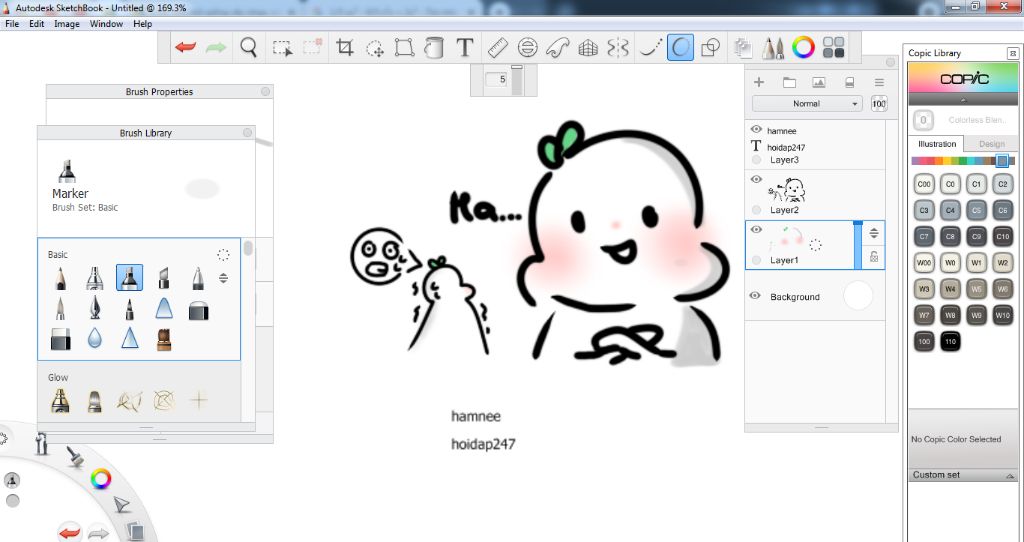The image size is (1024, 542).
Task: Select the Zoom magnifier tool
Action: click(248, 47)
